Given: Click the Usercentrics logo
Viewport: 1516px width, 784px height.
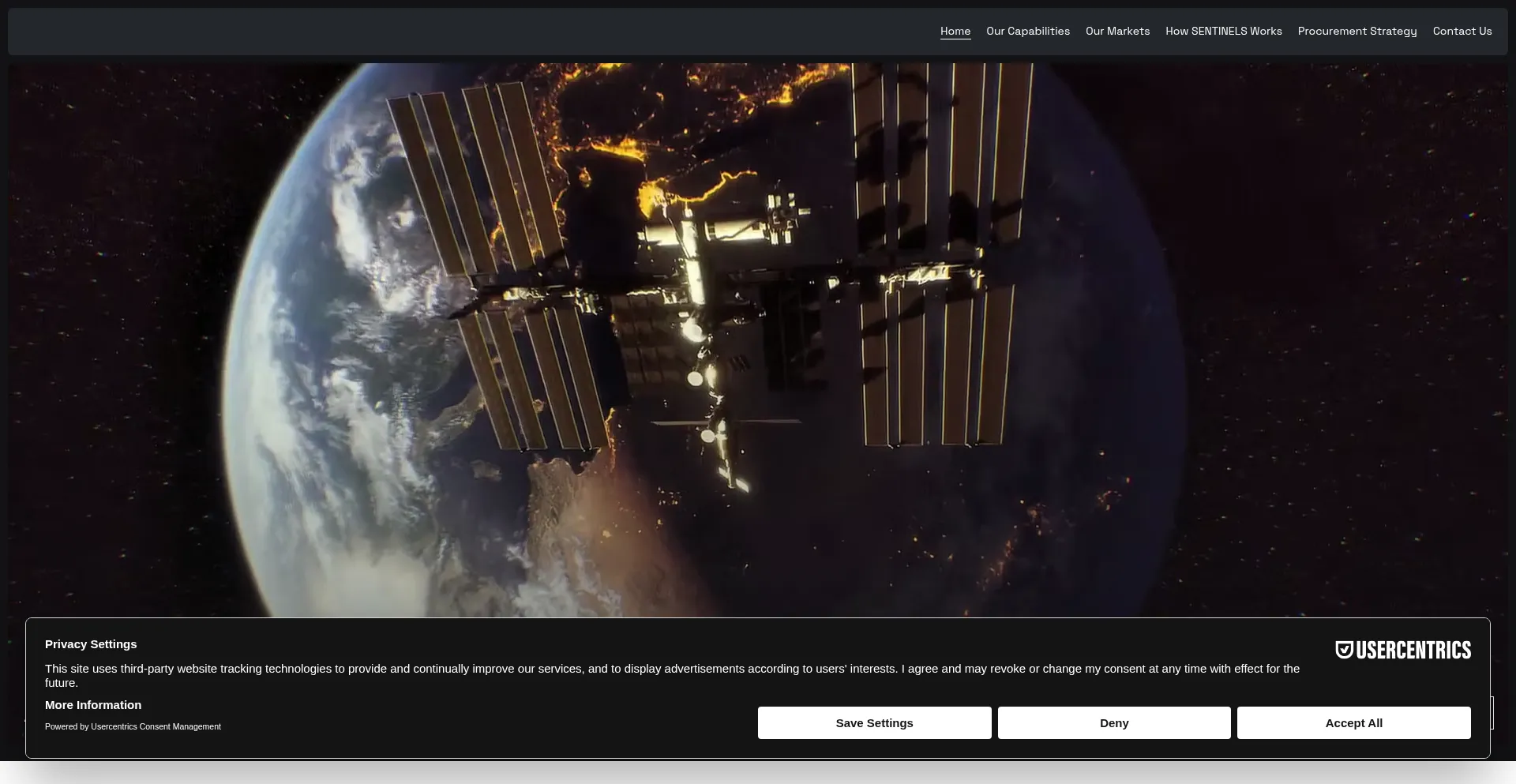Looking at the screenshot, I should click(1403, 650).
